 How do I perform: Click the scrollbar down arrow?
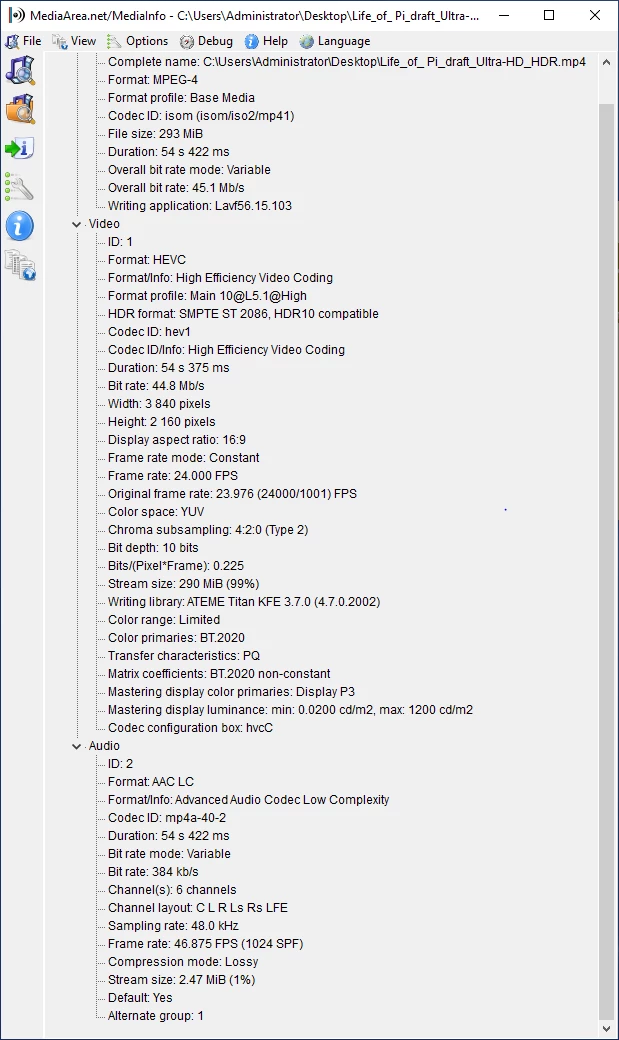(606, 1027)
